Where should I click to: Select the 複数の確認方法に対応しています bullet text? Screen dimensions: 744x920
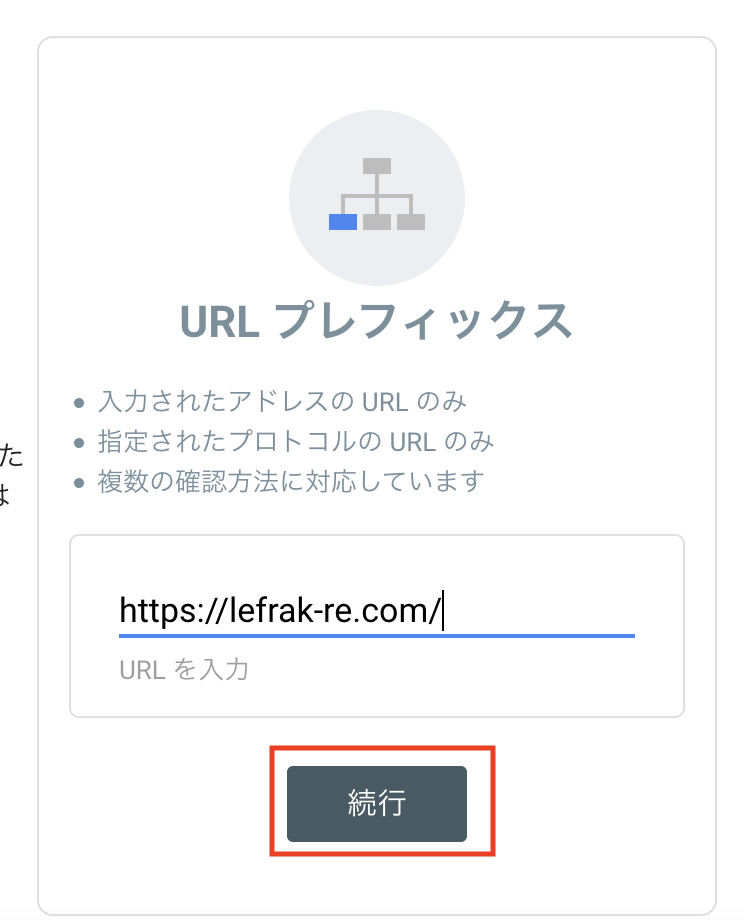click(x=291, y=482)
